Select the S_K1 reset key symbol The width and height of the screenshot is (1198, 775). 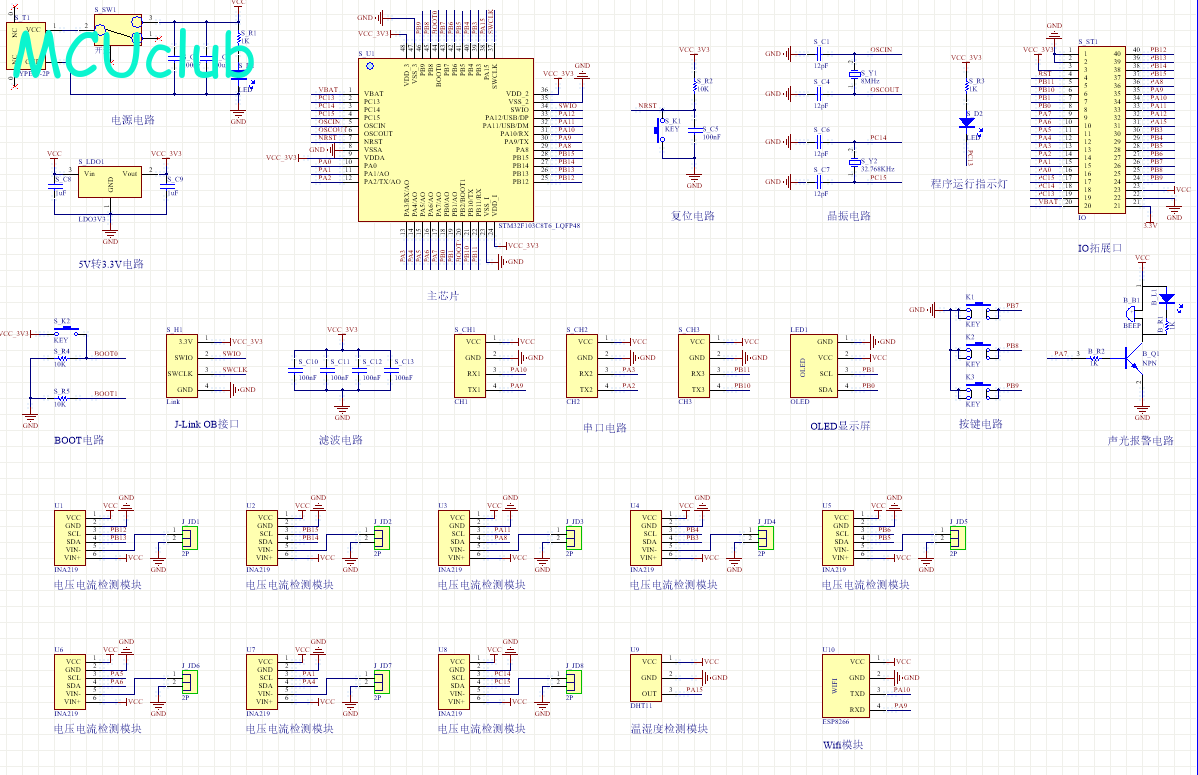pyautogui.click(x=658, y=130)
